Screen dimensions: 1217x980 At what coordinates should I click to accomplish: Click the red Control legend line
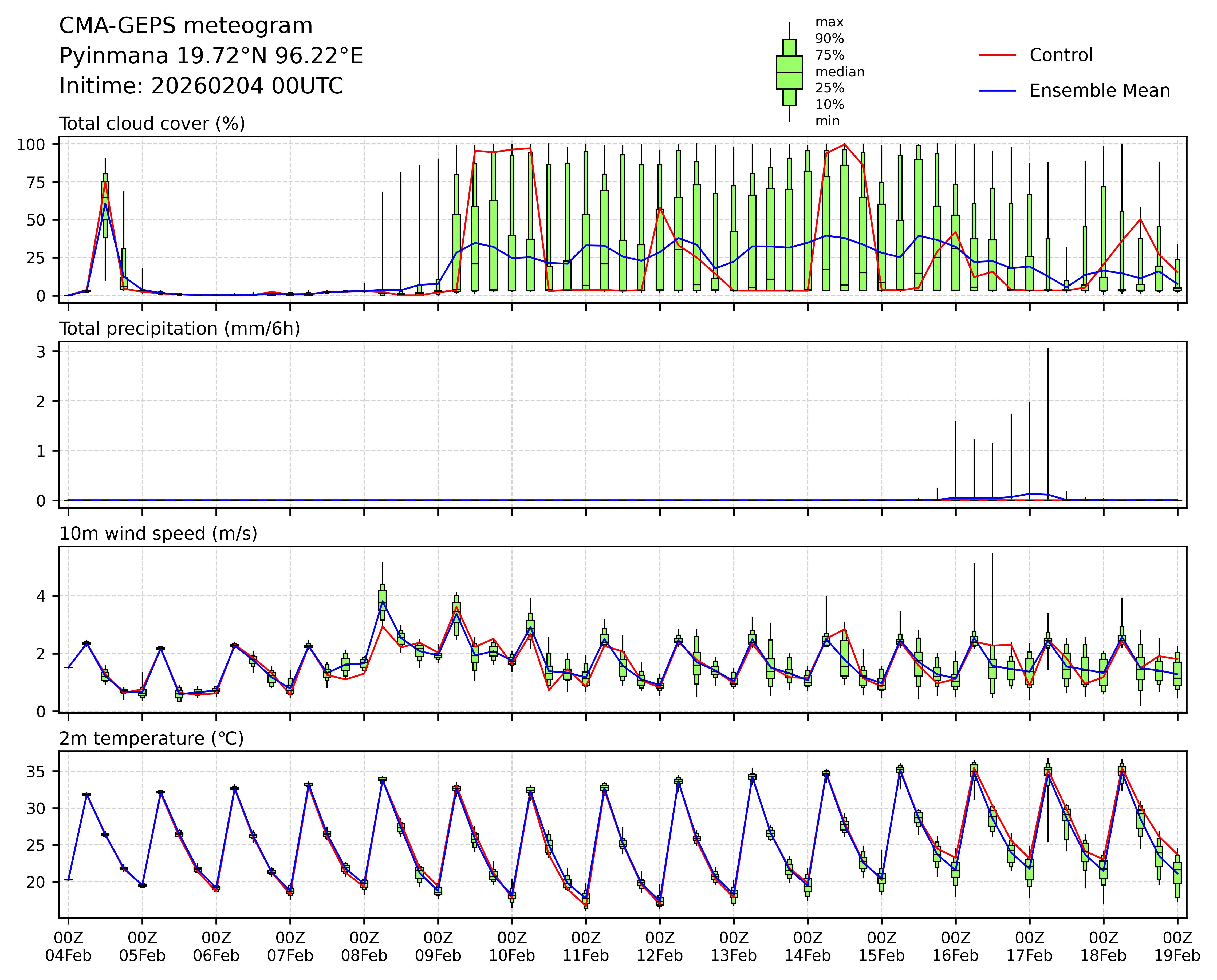997,55
